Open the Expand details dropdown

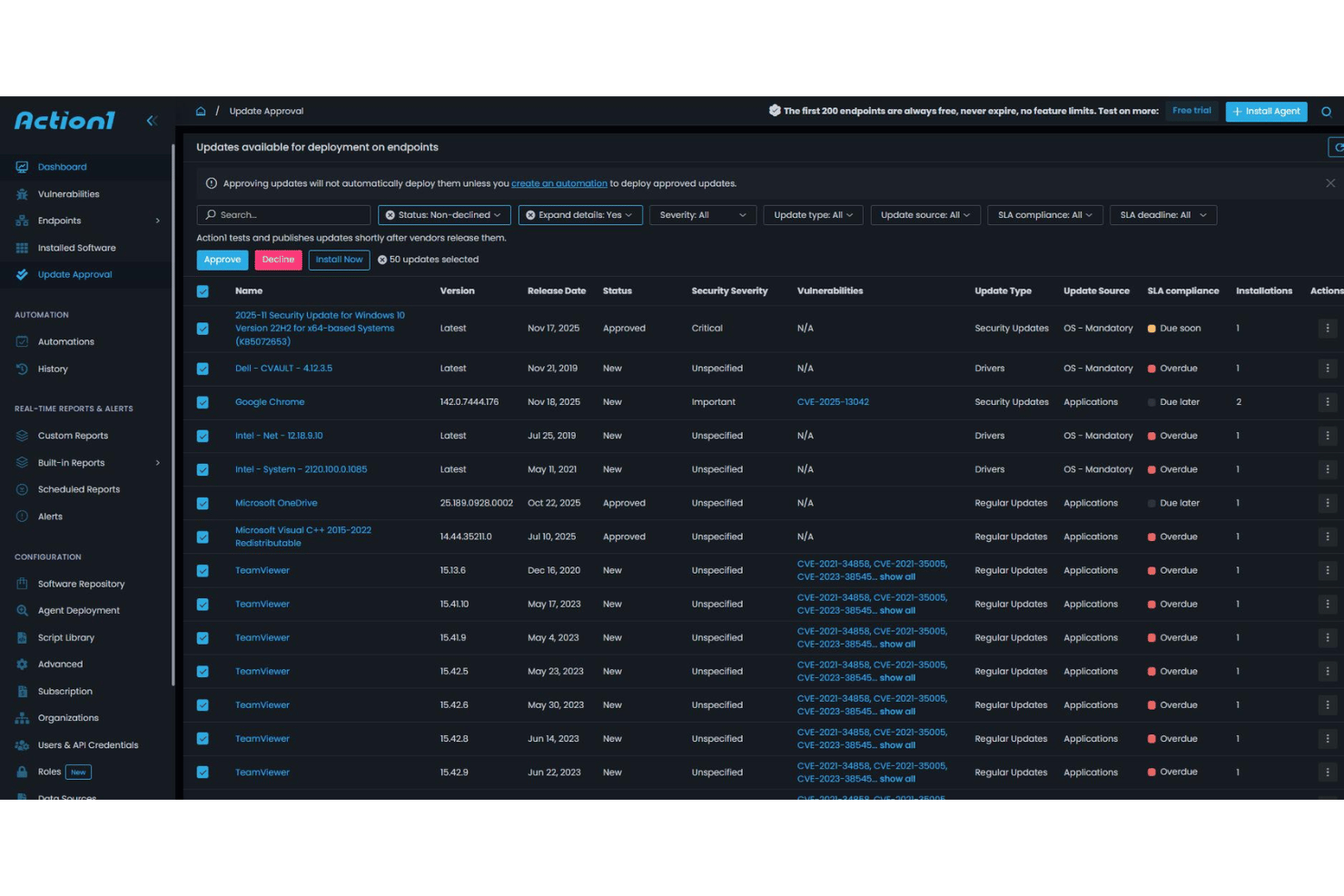point(580,215)
